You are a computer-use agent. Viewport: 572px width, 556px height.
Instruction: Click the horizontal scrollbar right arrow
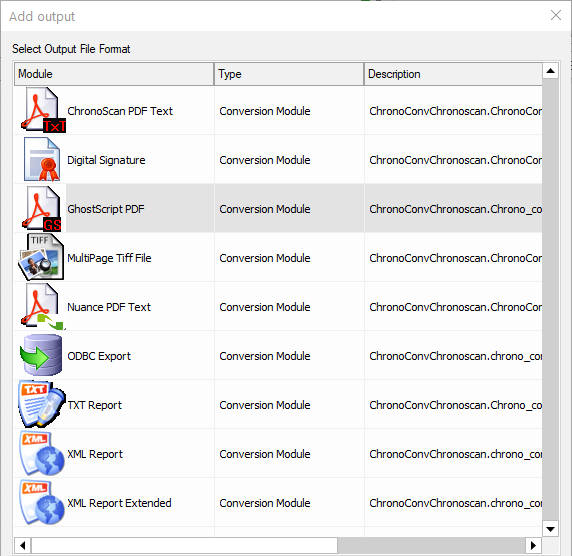click(533, 546)
